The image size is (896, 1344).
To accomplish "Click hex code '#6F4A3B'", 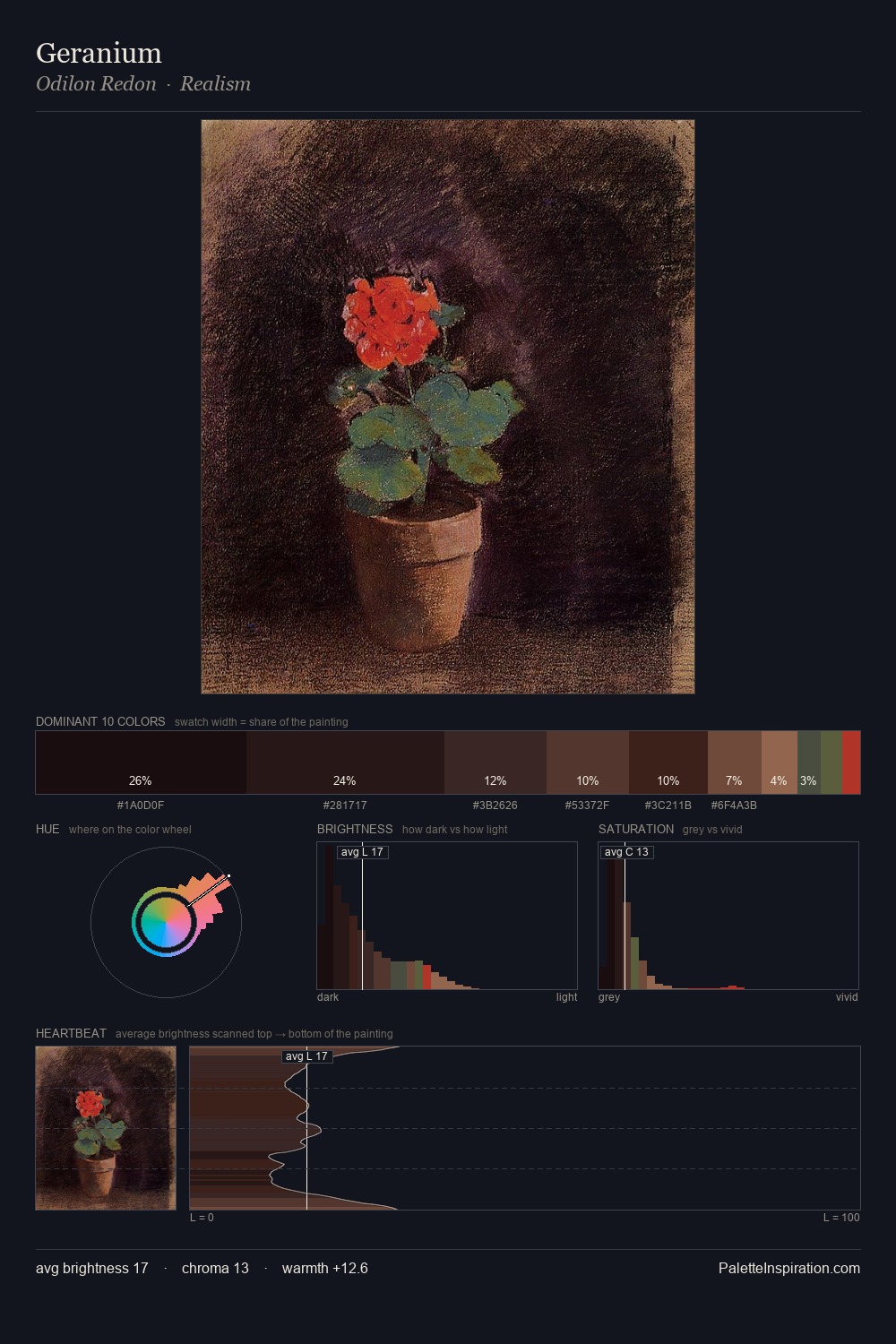I will pyautogui.click(x=734, y=806).
